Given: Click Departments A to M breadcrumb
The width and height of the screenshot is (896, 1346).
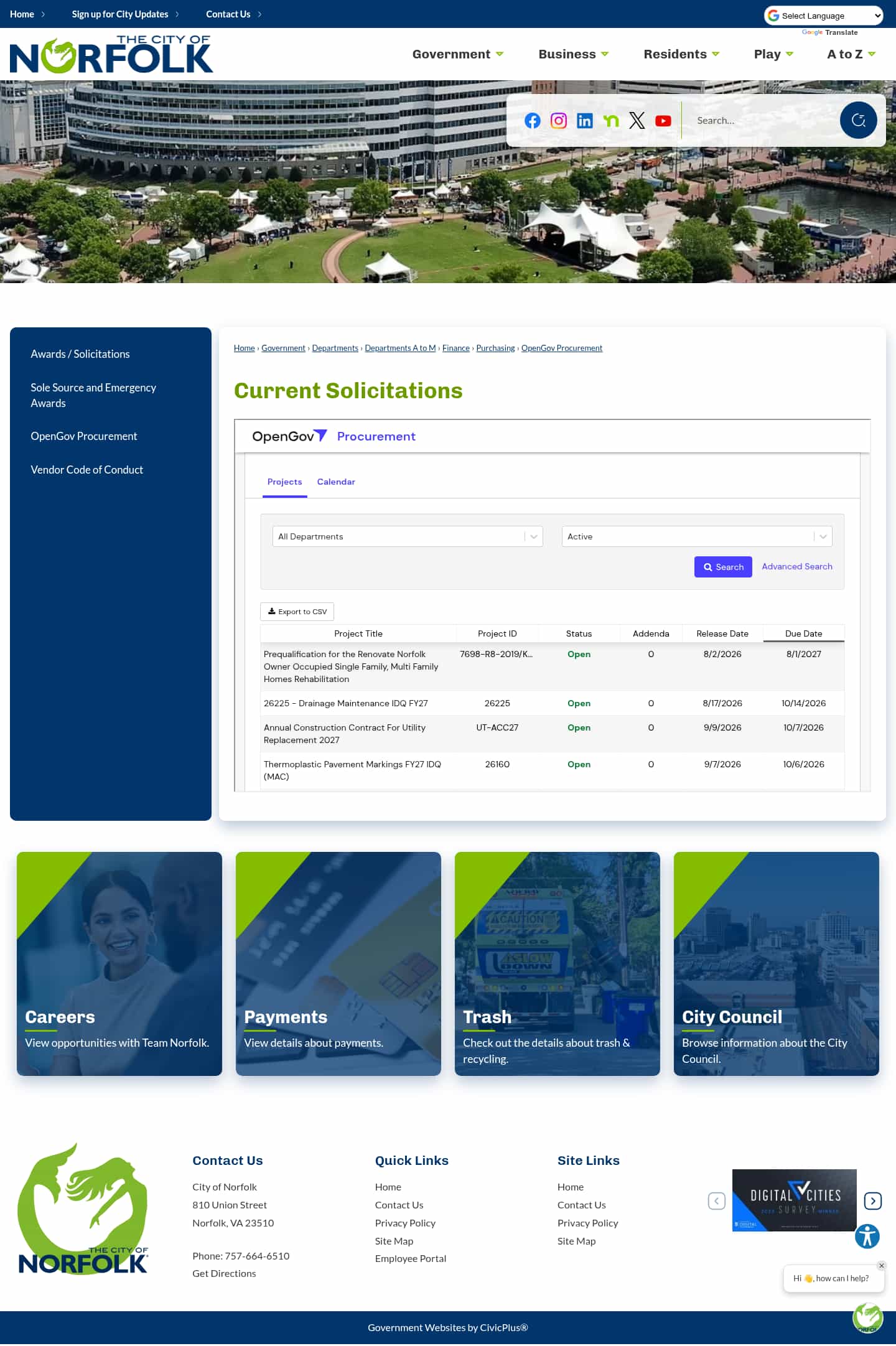Looking at the screenshot, I should (x=400, y=348).
